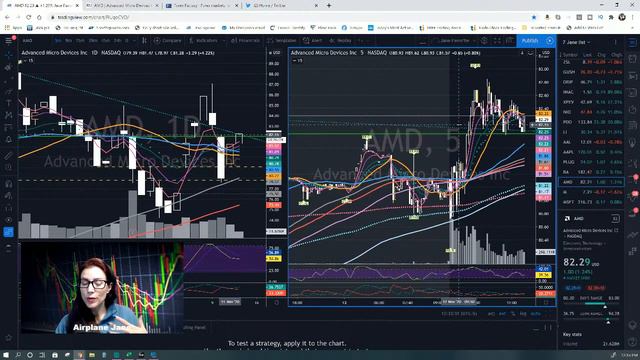This screenshot has width=640, height=360.
Task: Open the prediction and measurement tools
Action: [x=9, y=127]
